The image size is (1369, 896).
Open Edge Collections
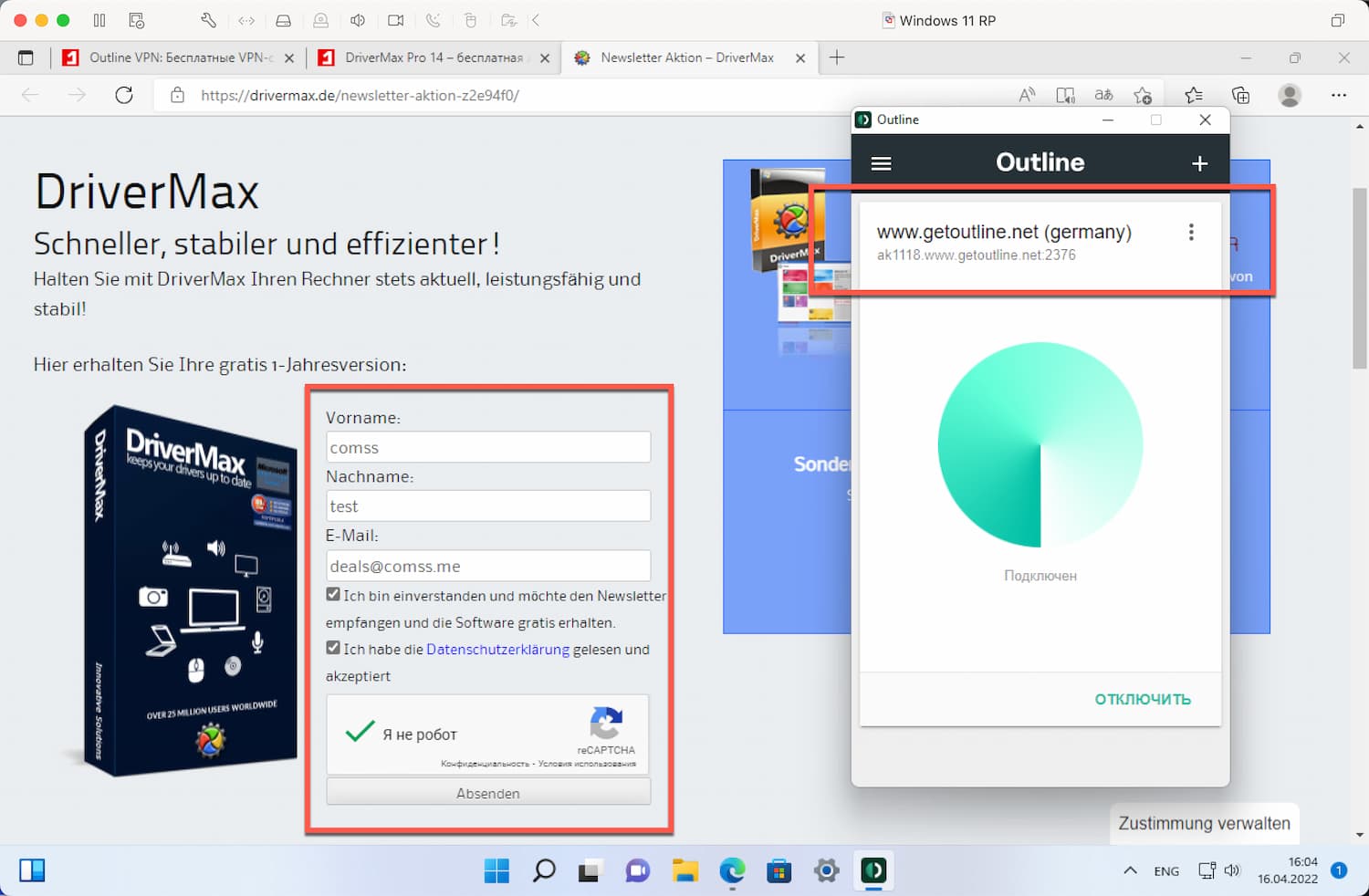pos(1240,95)
